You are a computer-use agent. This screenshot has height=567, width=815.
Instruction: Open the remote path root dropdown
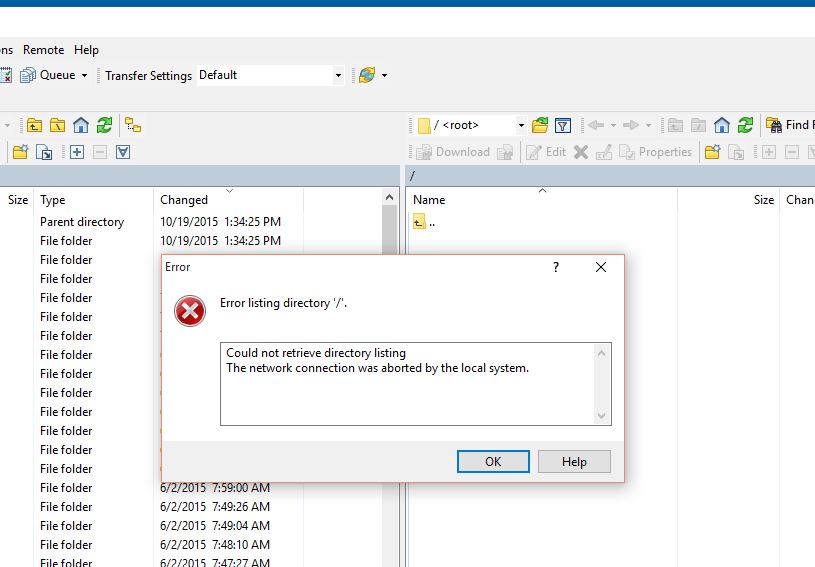pos(521,125)
